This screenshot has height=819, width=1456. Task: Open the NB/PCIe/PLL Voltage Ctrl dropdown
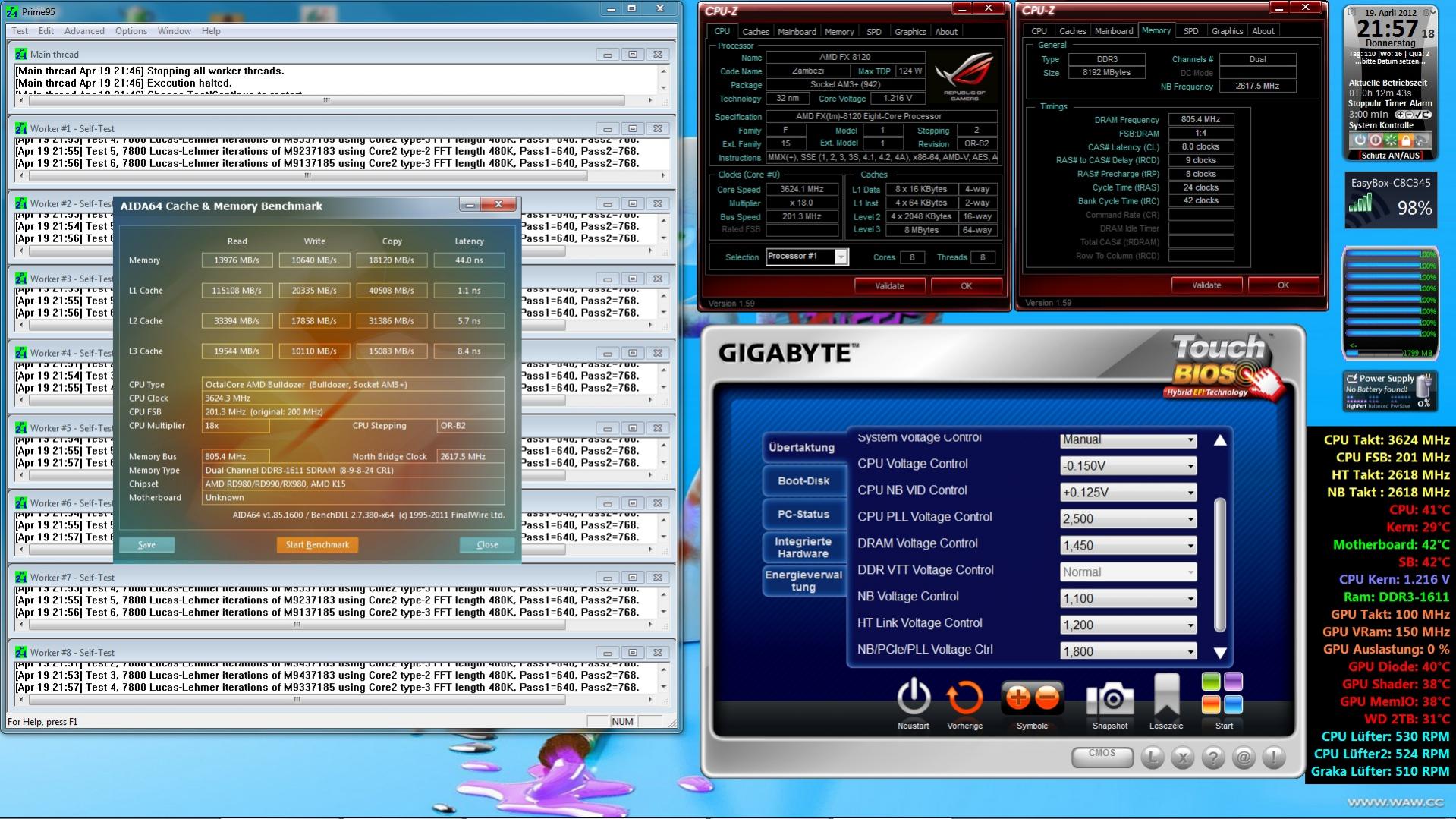coord(1128,652)
